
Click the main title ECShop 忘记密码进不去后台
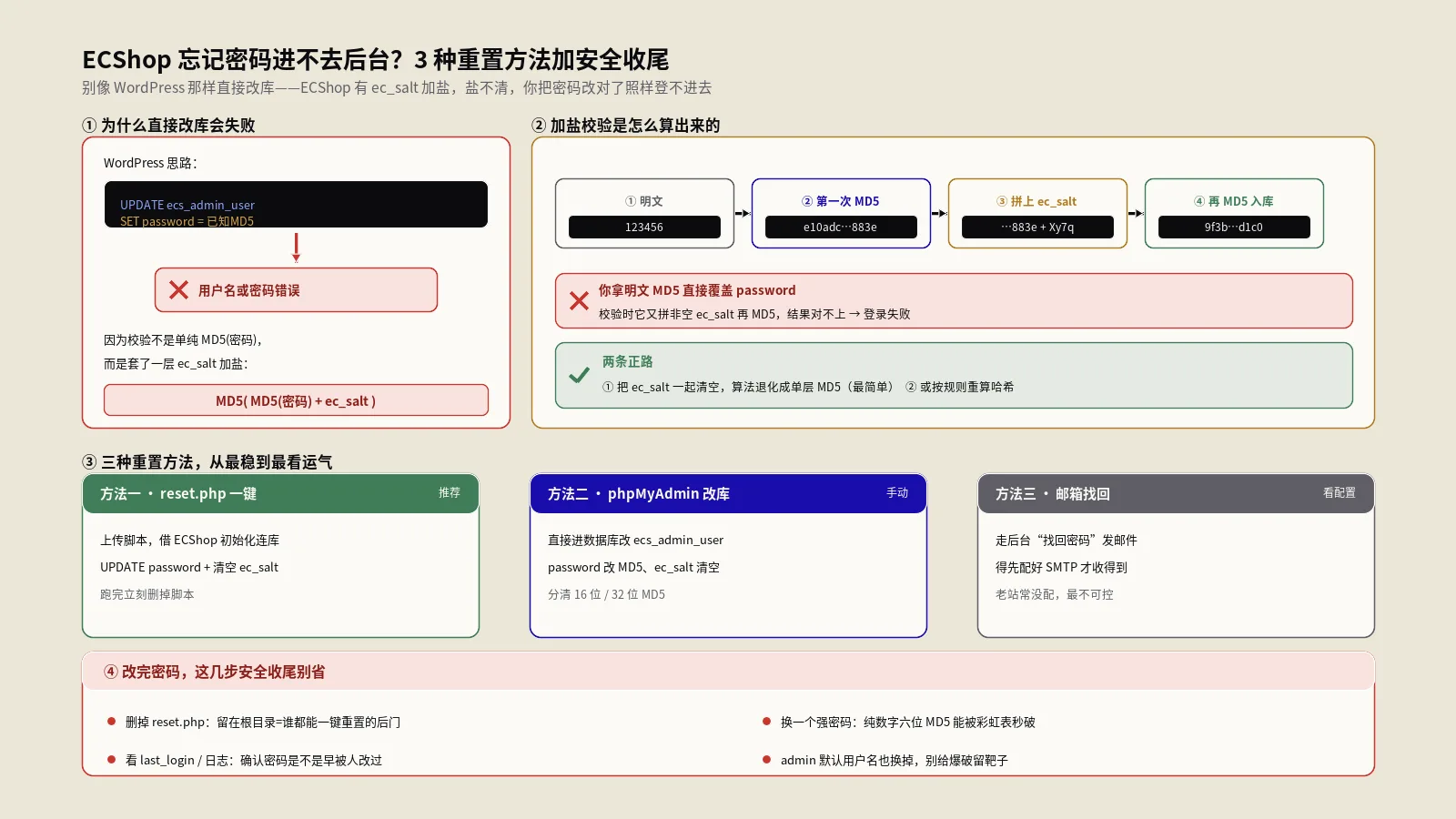[376, 59]
